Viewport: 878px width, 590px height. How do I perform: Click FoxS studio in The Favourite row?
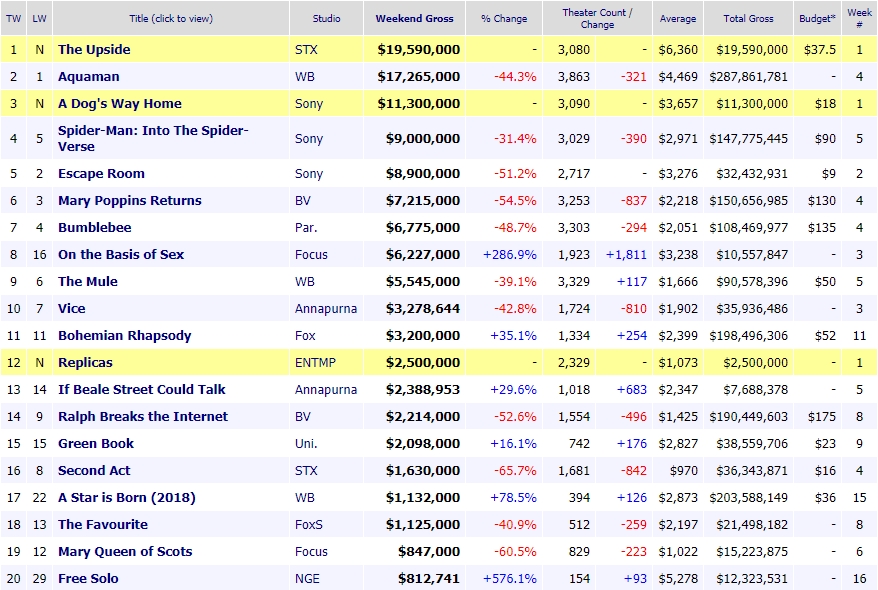[x=309, y=525]
